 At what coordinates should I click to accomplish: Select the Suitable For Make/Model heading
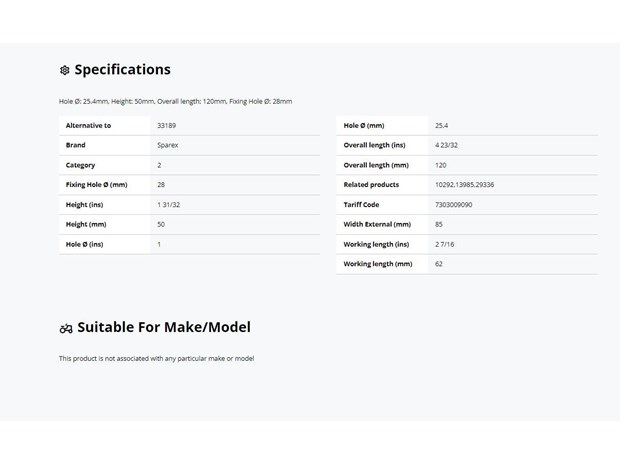coord(164,327)
